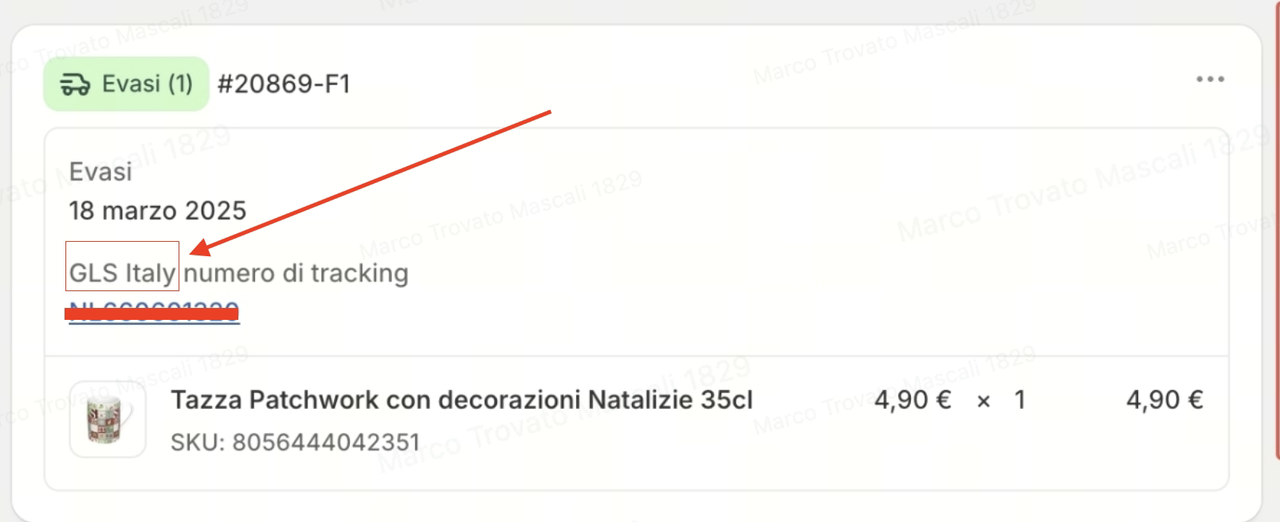The image size is (1280, 522).
Task: Click the delivery truck icon in the badge
Action: 75,84
